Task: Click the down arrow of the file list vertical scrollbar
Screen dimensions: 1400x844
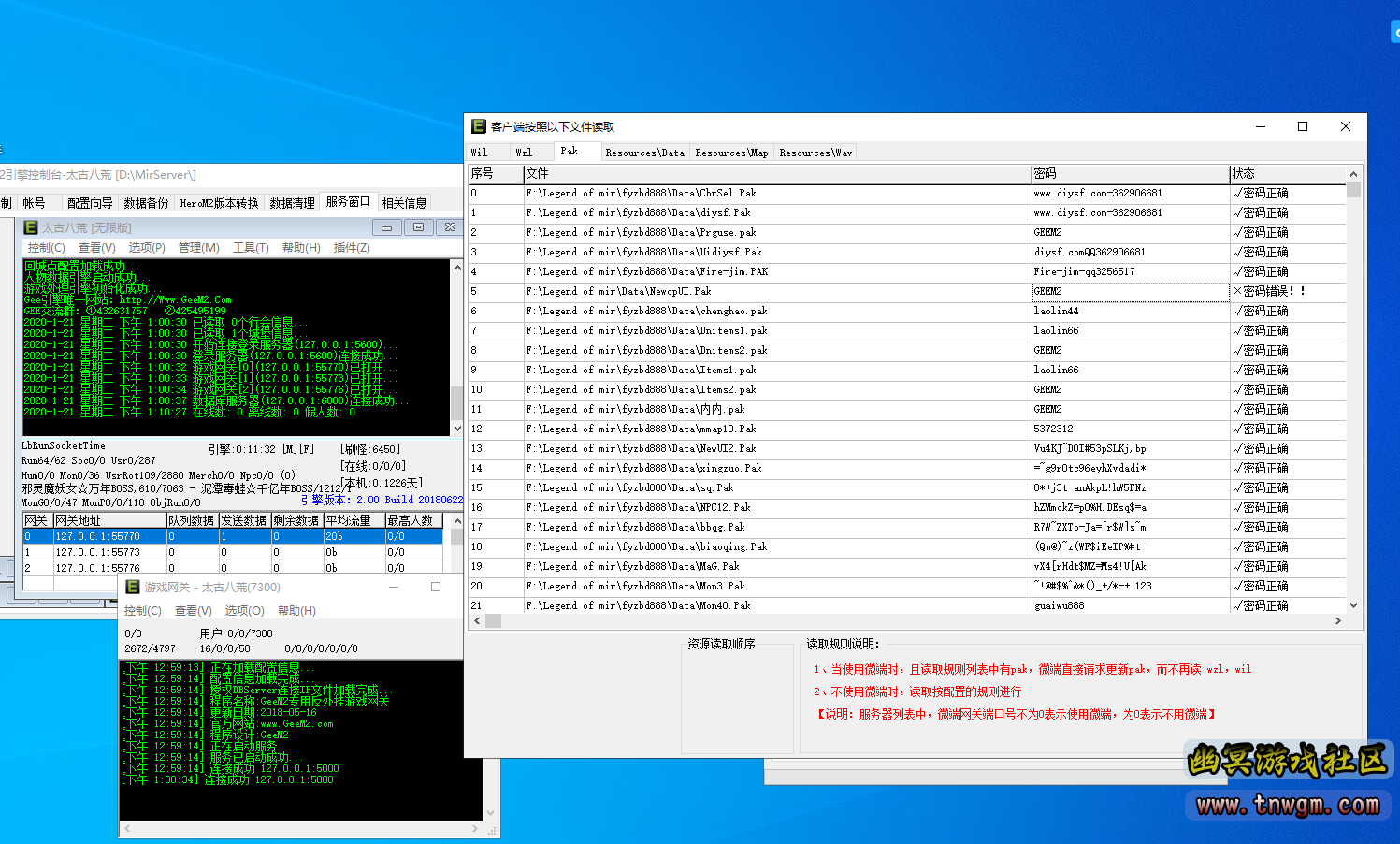Action: 1353,605
